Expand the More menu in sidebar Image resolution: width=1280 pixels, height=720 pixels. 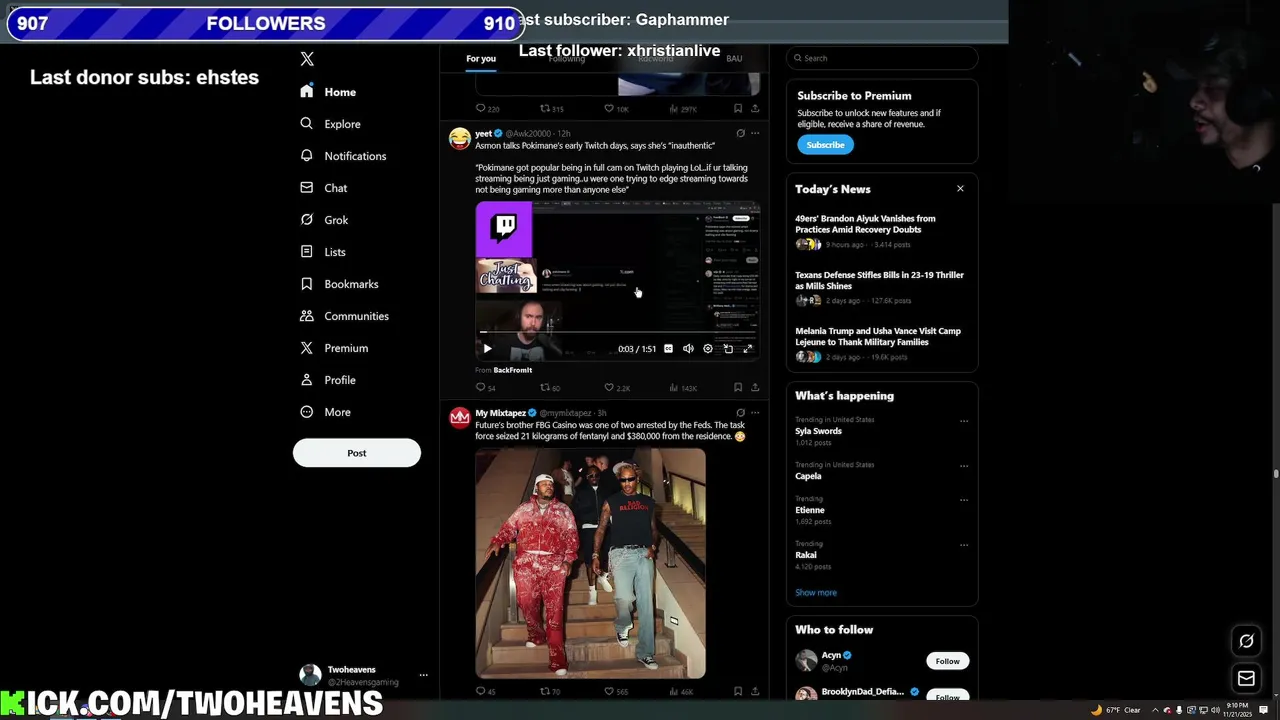325,412
